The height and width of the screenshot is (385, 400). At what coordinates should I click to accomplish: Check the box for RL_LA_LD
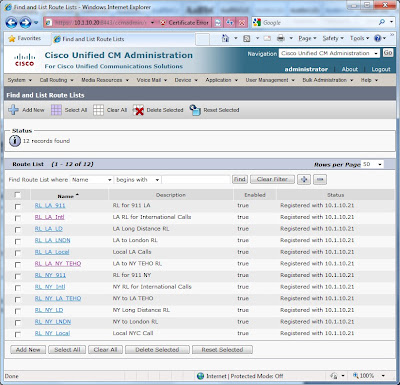point(18,230)
